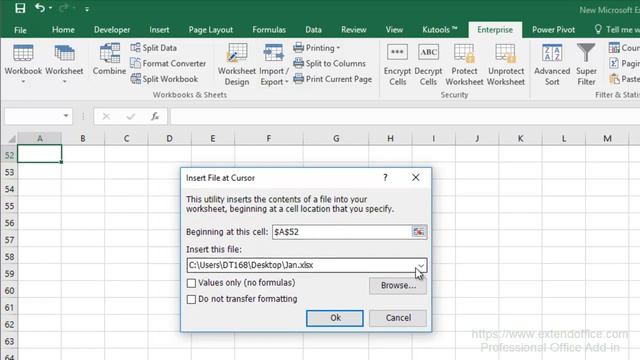640x360 pixels.
Task: Click the formula bar cancel X icon
Action: (x=106, y=116)
